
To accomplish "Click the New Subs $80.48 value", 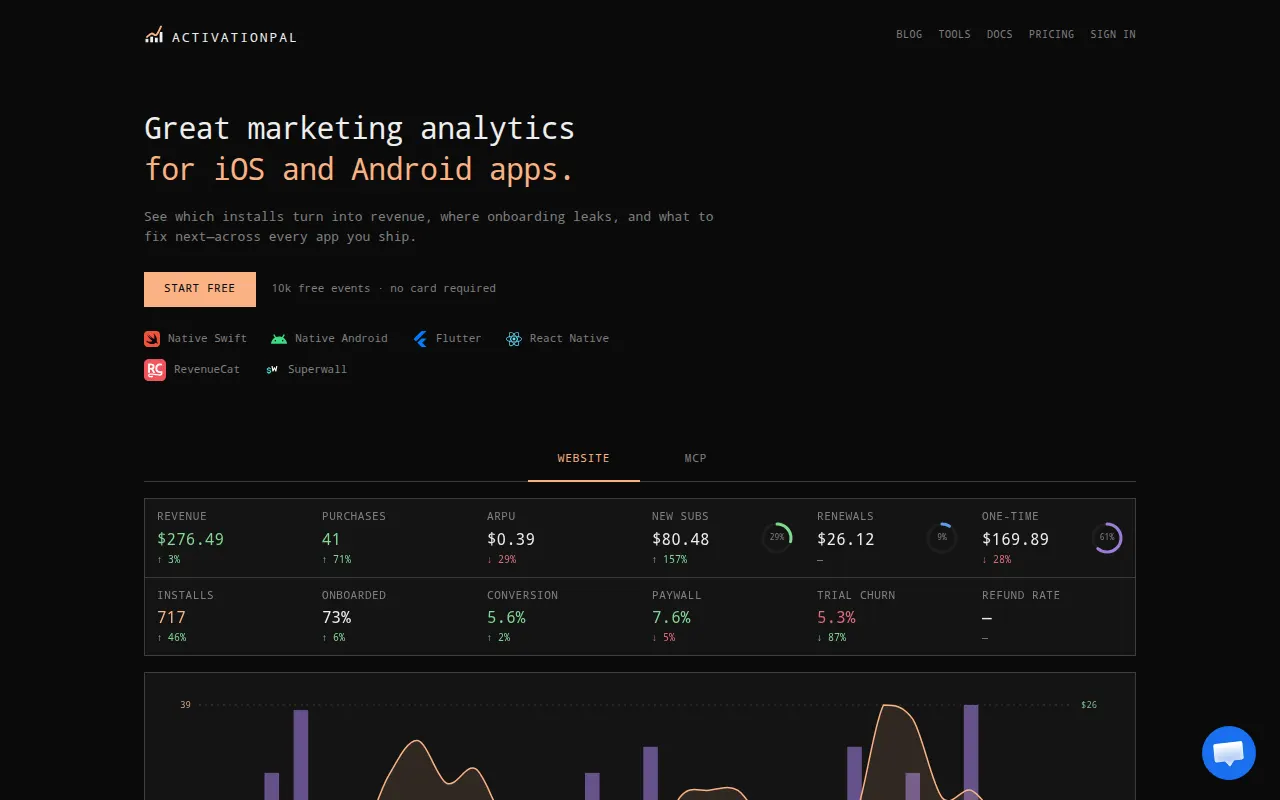I will [x=681, y=539].
